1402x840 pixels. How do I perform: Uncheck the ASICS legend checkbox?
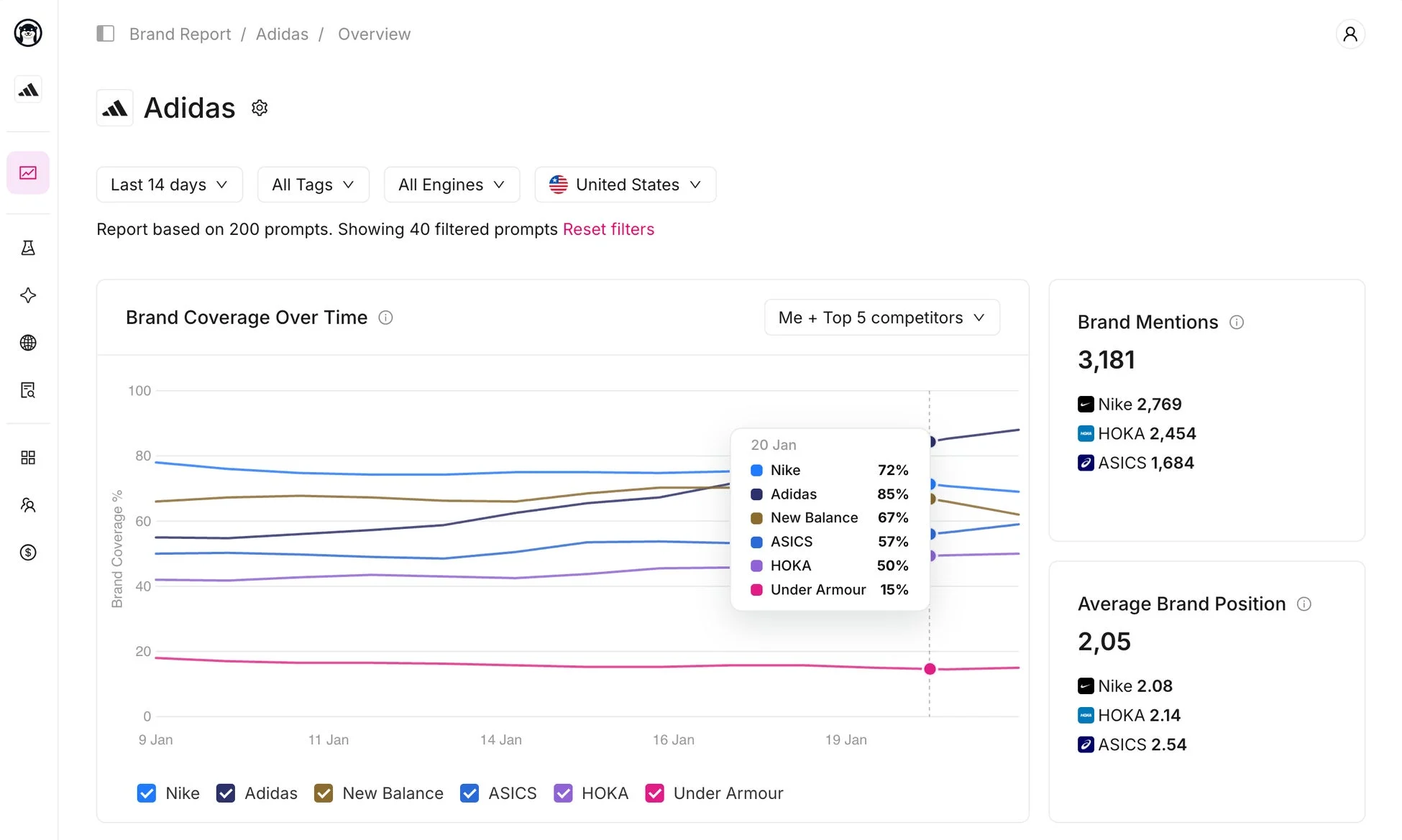pyautogui.click(x=469, y=793)
